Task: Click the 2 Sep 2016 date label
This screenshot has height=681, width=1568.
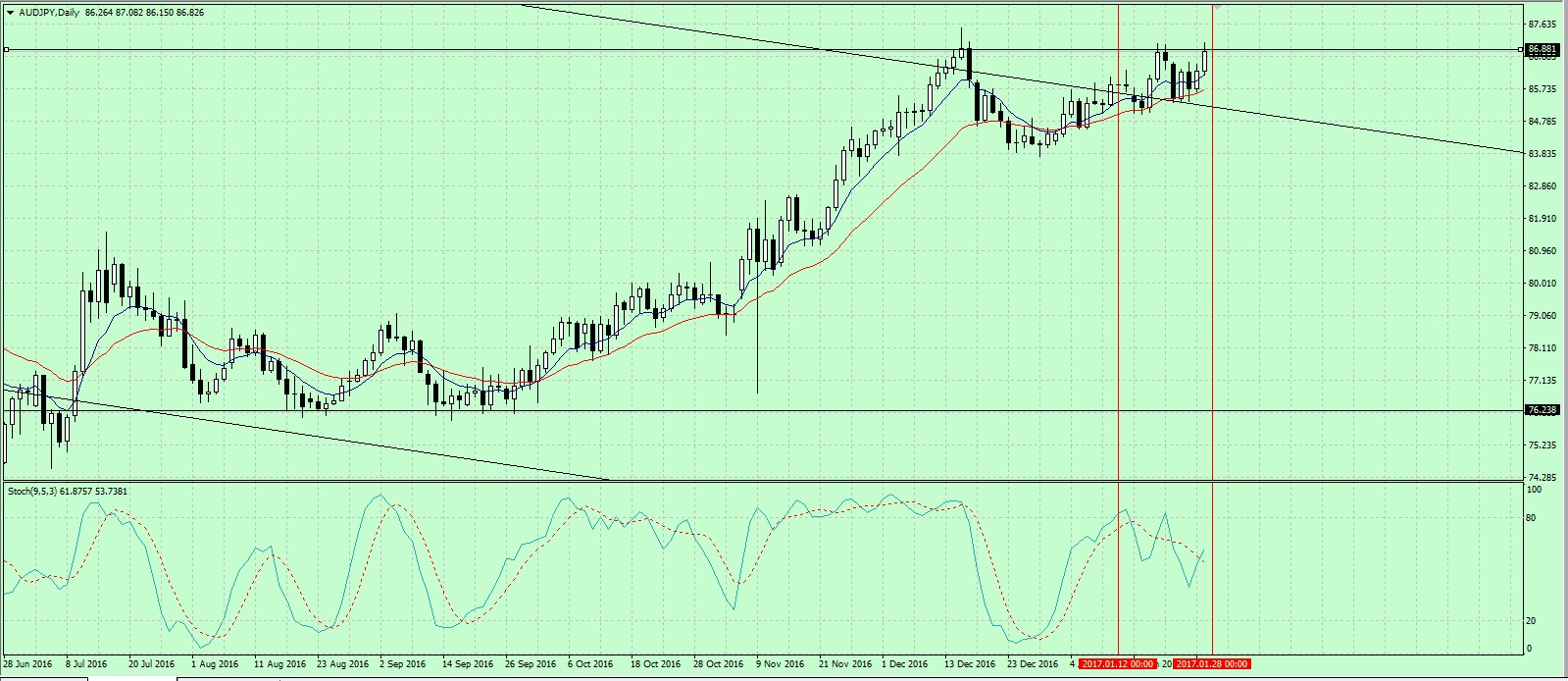Action: click(x=403, y=664)
